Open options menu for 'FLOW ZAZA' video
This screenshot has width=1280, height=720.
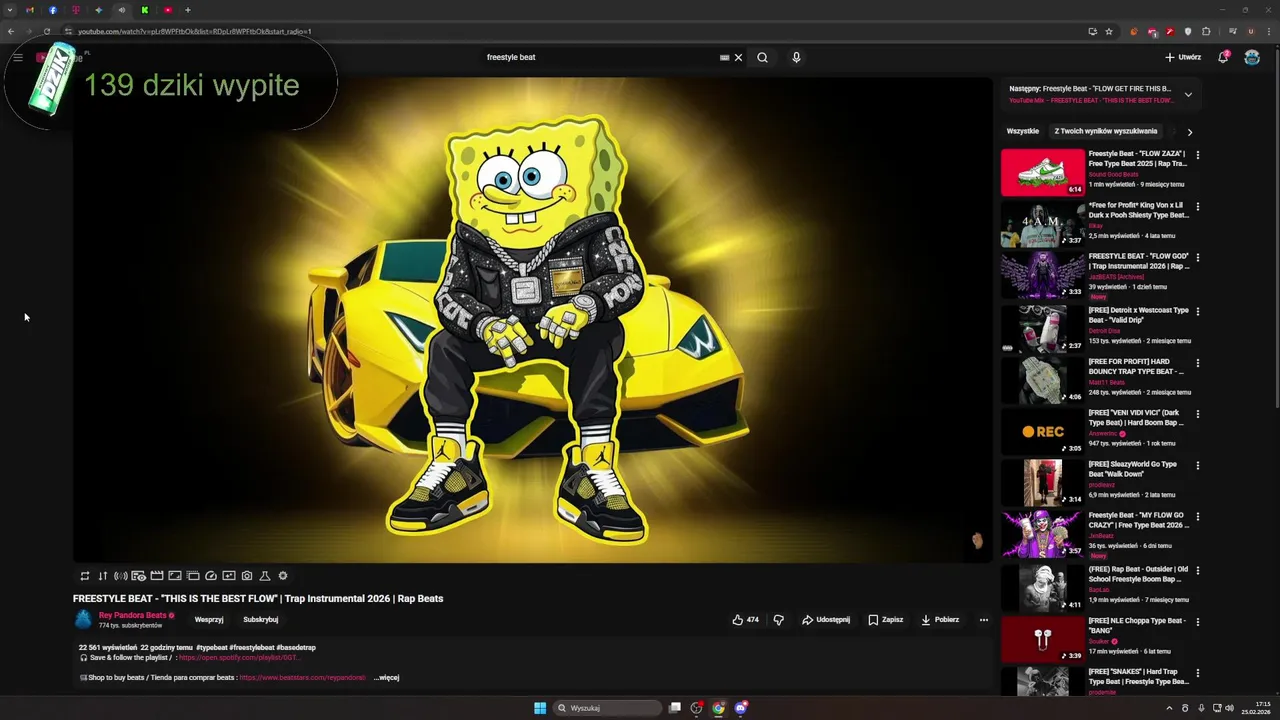[1197, 155]
